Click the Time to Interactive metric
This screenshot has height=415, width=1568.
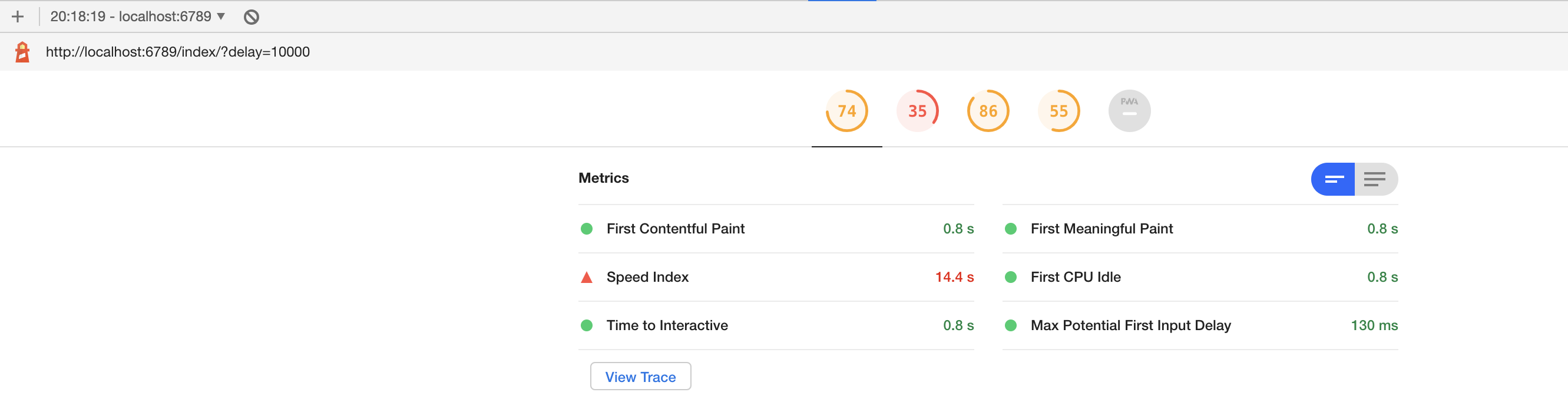[667, 325]
